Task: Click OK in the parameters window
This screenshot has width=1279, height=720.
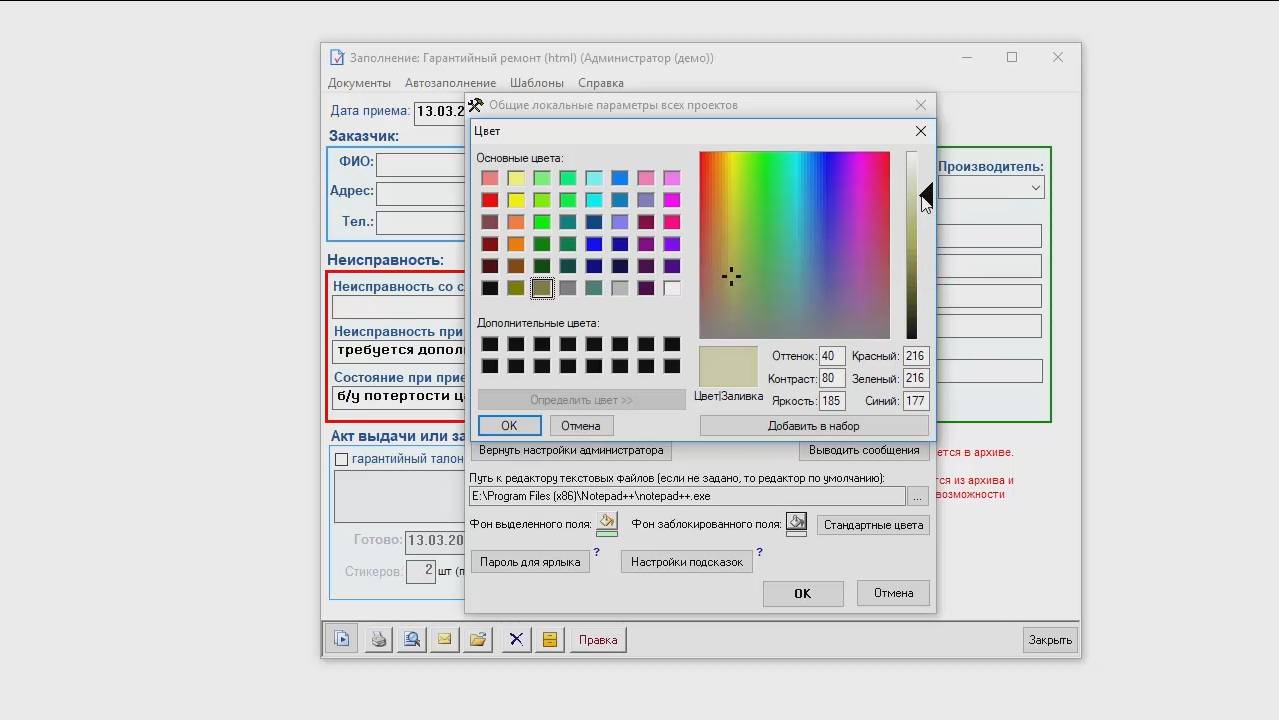Action: tap(803, 593)
